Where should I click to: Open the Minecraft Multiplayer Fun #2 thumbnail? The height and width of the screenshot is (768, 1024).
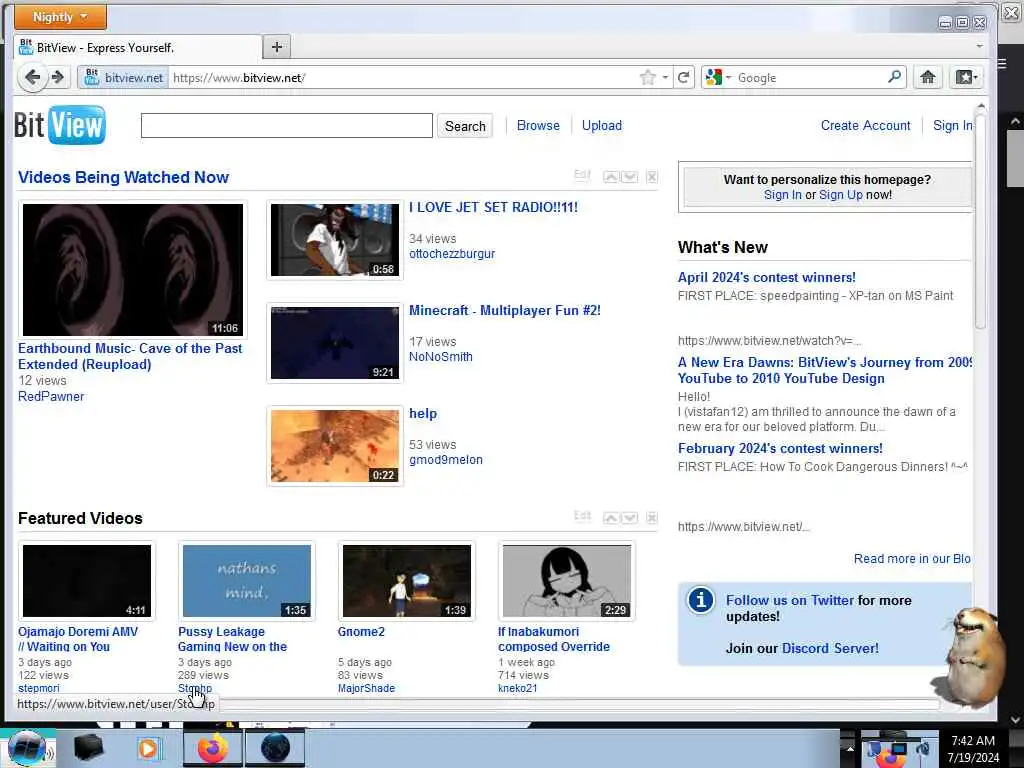(x=334, y=343)
